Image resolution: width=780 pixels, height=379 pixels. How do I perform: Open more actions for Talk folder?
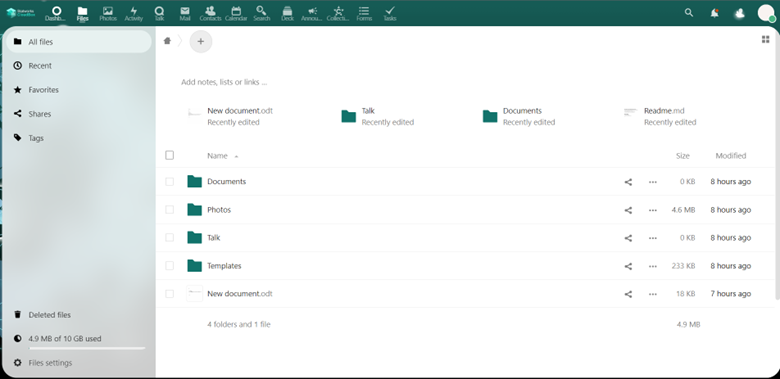[653, 238]
